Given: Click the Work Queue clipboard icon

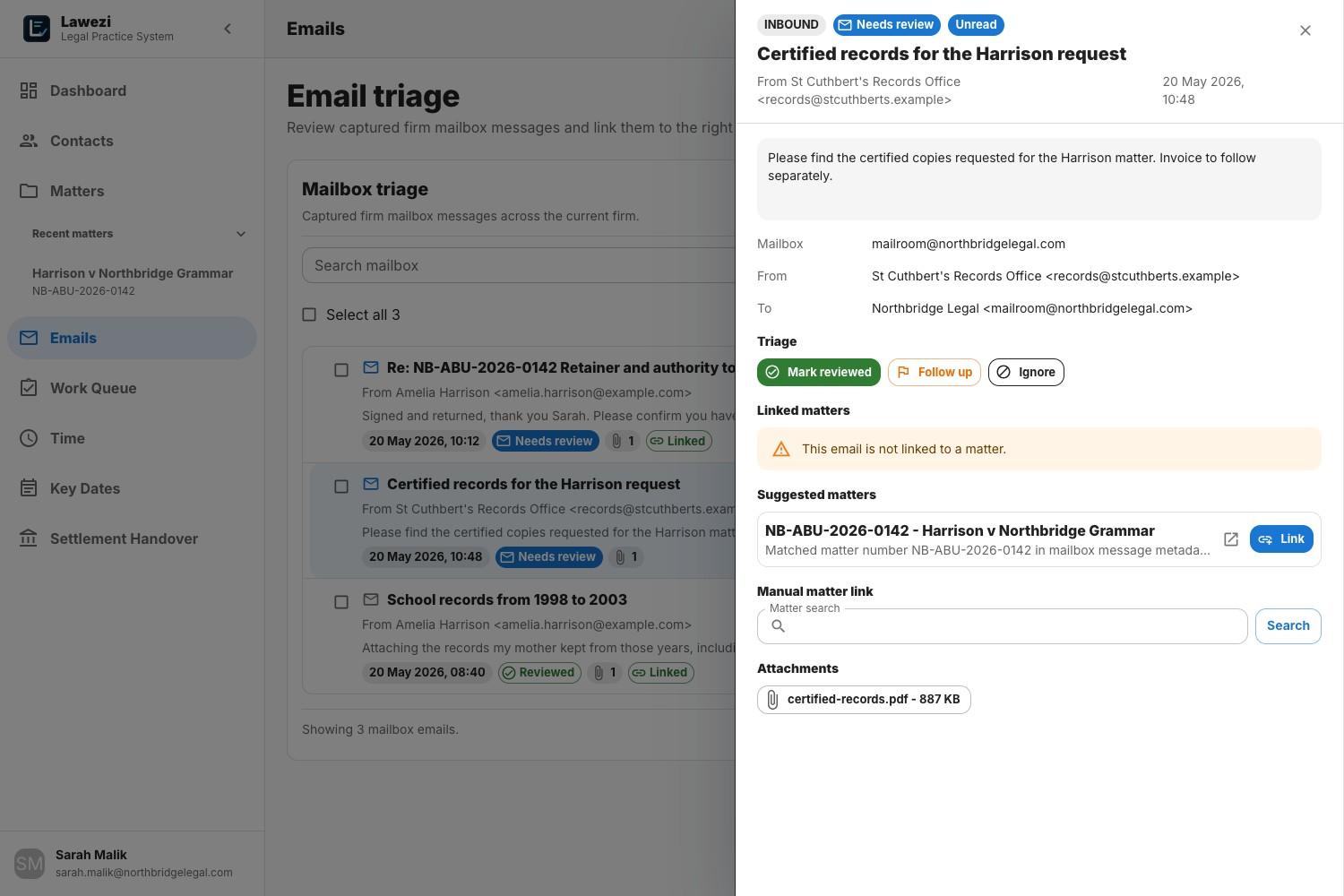Looking at the screenshot, I should click(x=29, y=388).
